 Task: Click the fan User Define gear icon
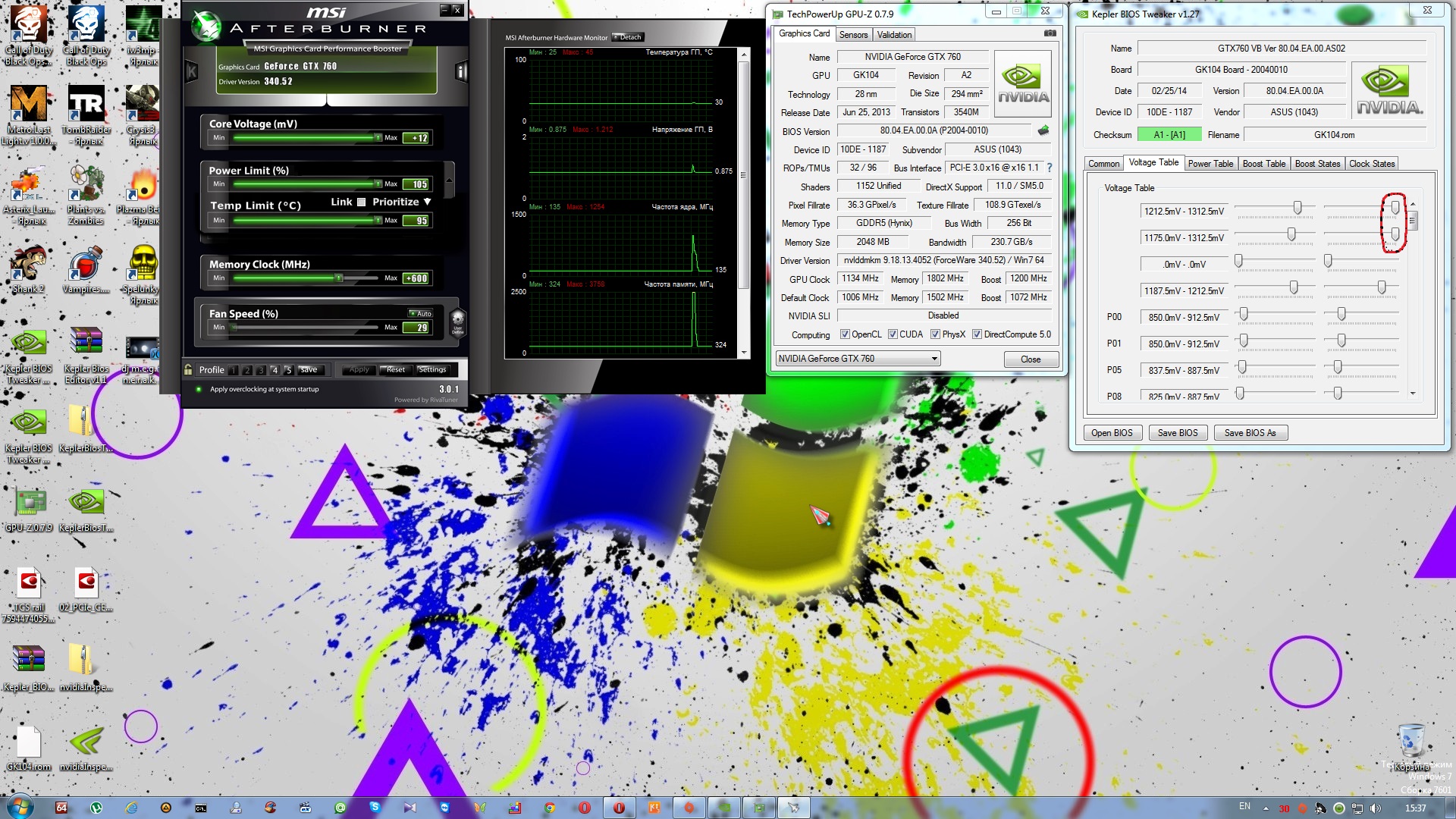pos(457,322)
